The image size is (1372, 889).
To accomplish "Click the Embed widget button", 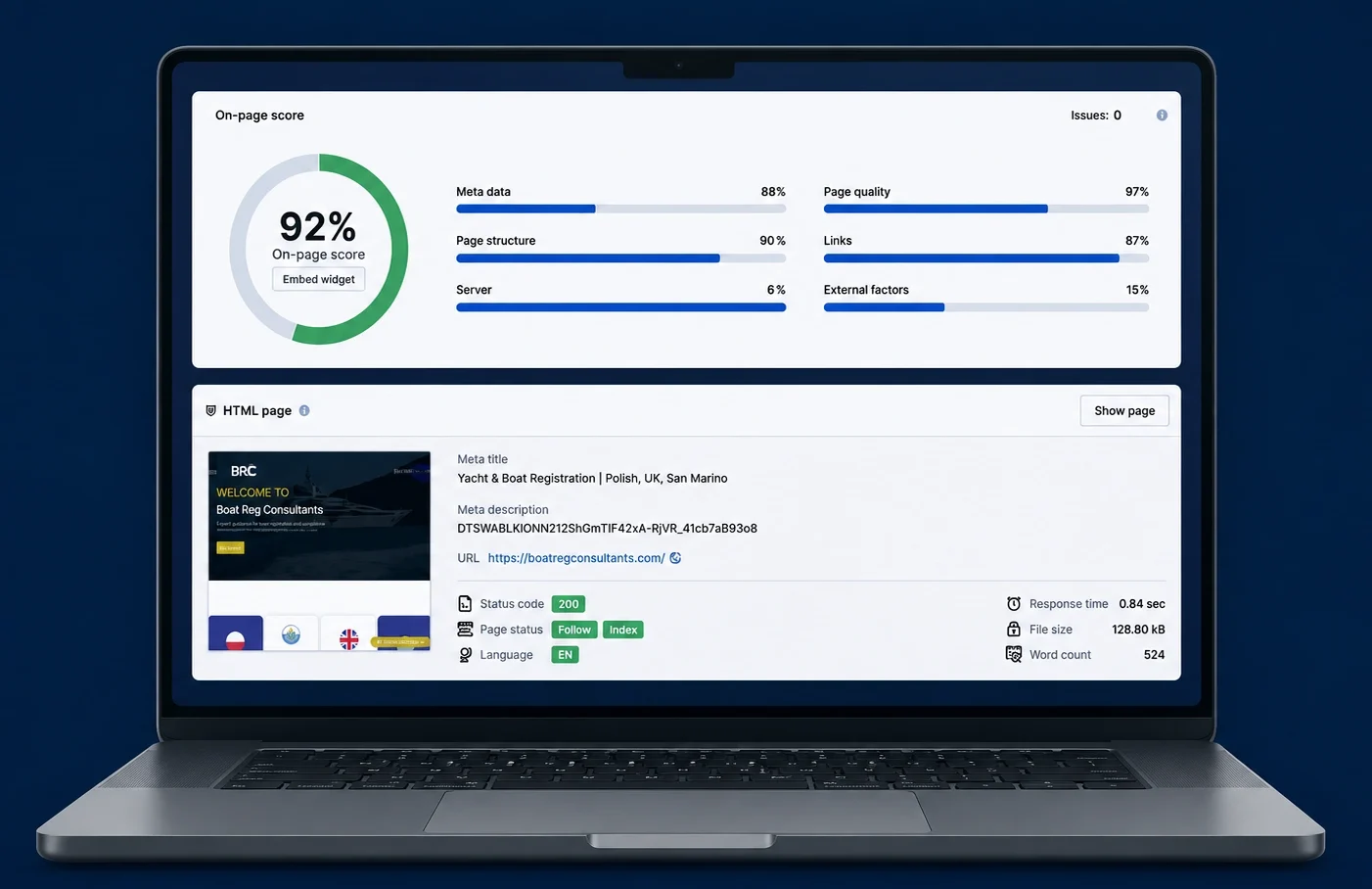I will [319, 279].
